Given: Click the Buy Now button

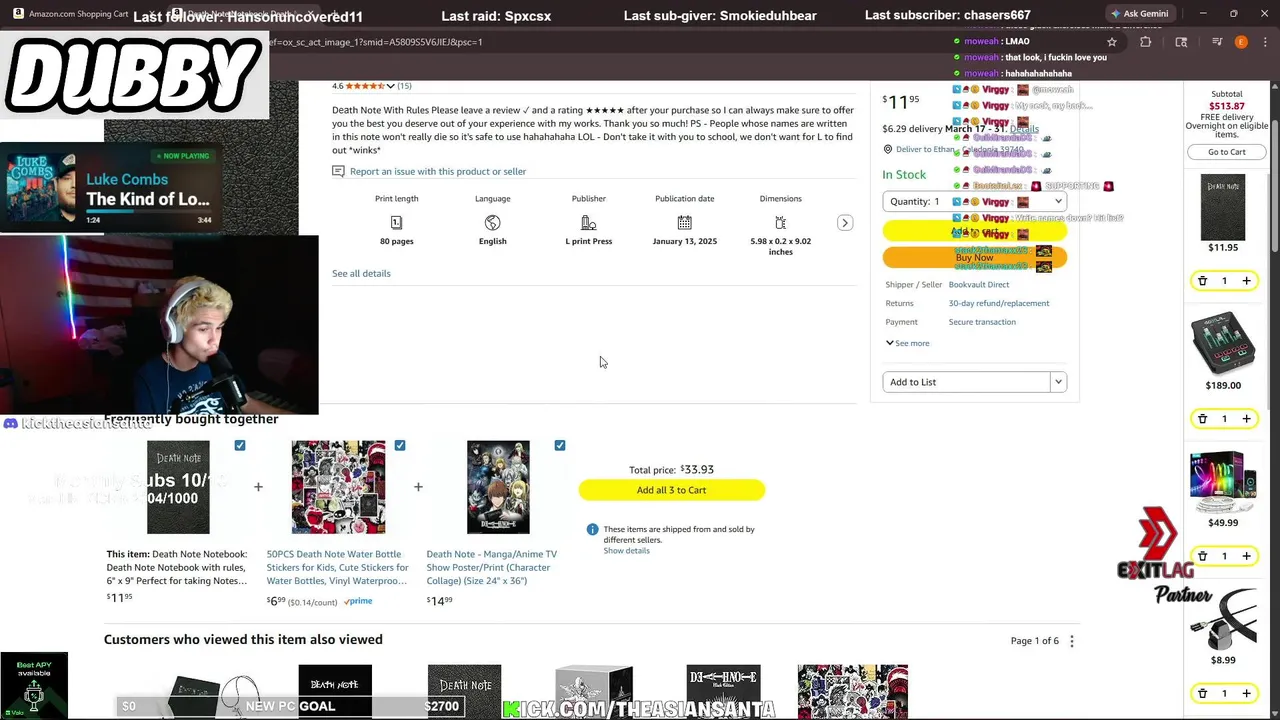Looking at the screenshot, I should click(975, 258).
